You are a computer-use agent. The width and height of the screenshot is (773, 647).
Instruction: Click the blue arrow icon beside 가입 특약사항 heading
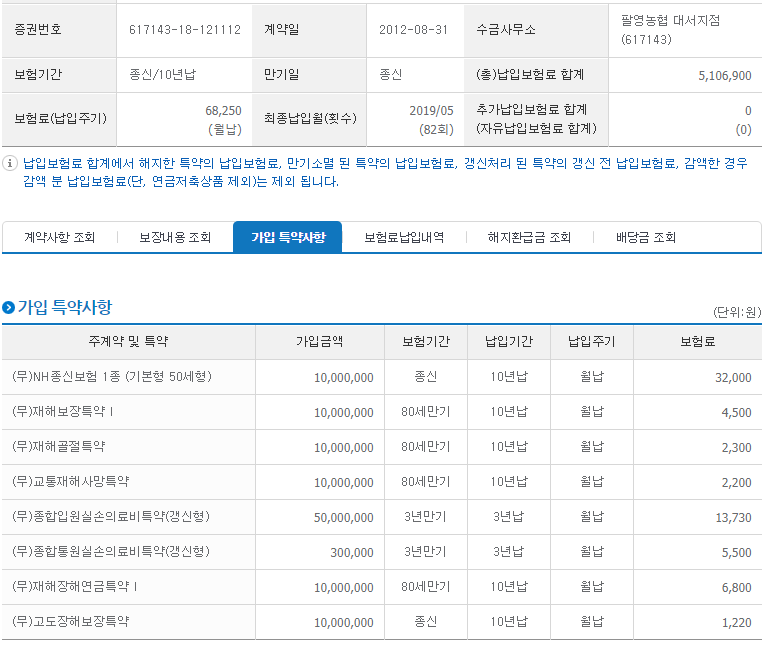coord(8,308)
